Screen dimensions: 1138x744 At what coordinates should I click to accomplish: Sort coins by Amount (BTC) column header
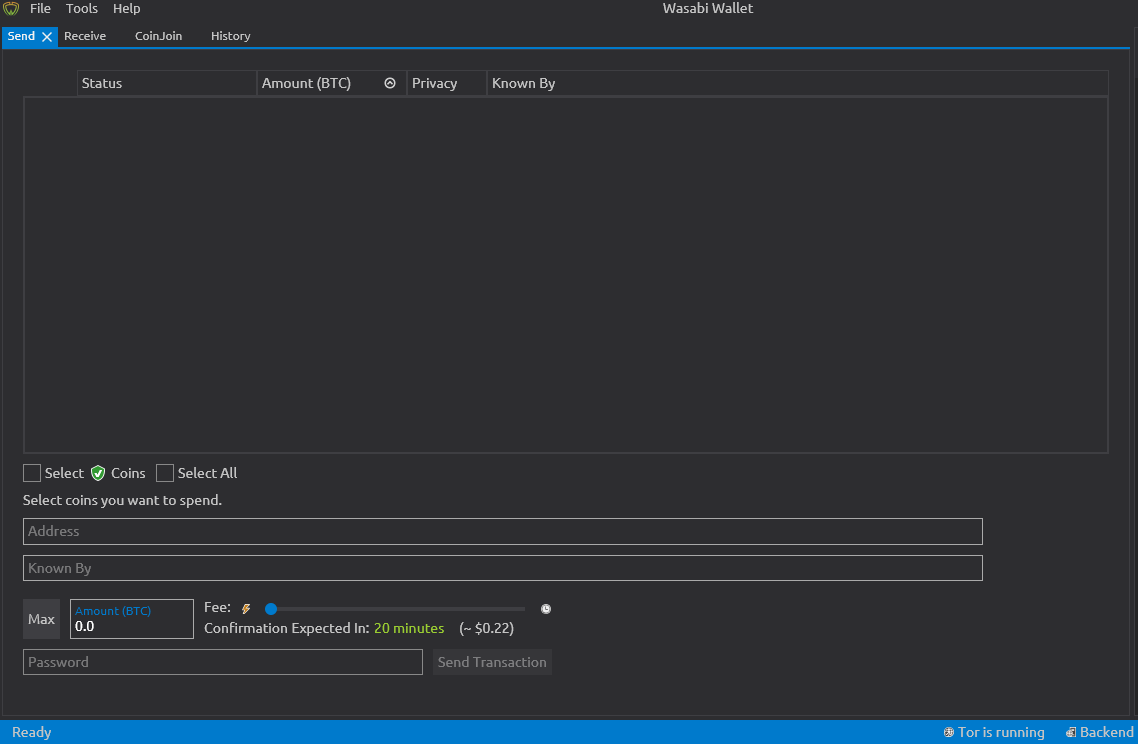tap(332, 83)
